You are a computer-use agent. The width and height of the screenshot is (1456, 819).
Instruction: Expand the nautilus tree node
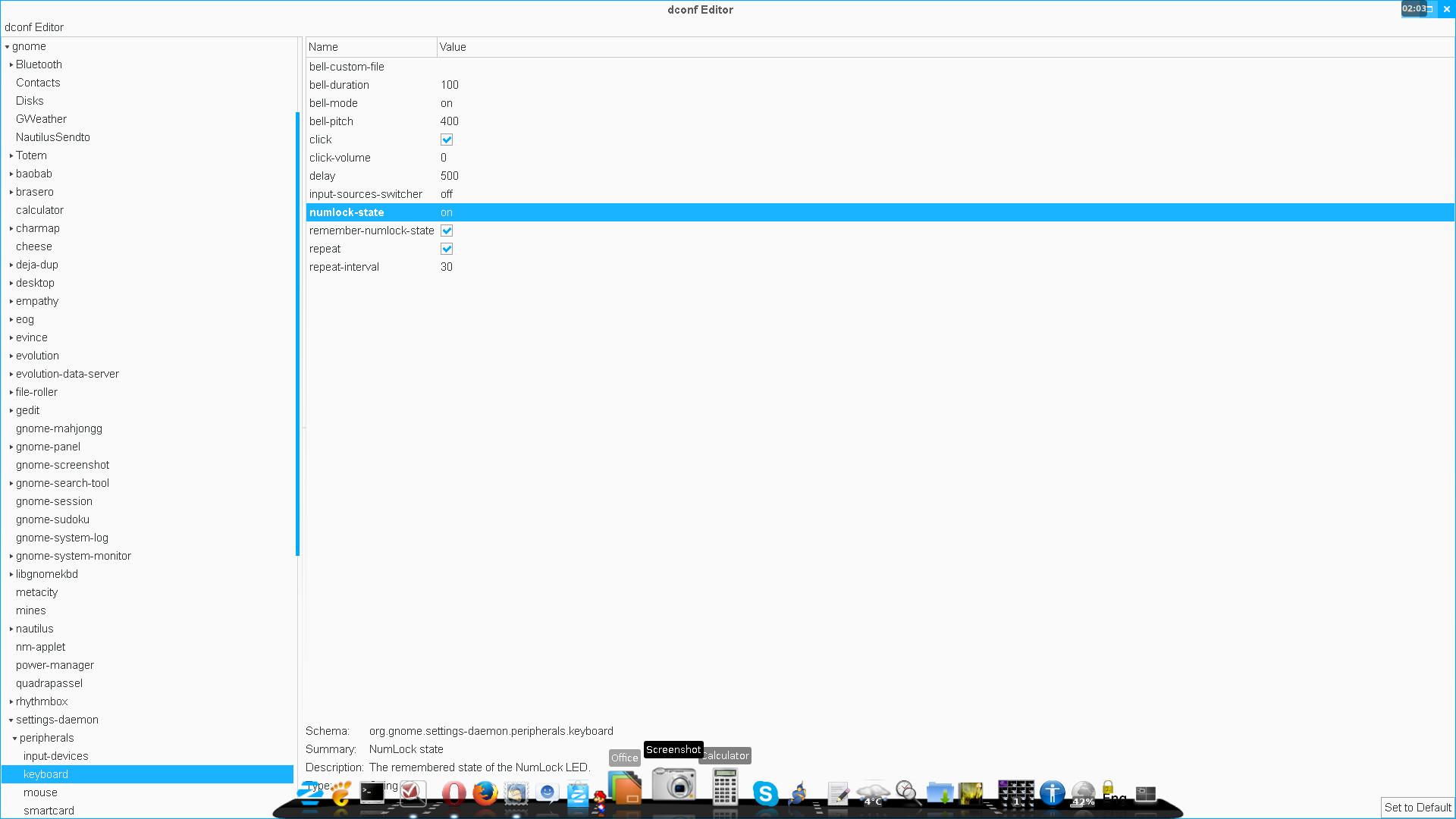coord(11,629)
